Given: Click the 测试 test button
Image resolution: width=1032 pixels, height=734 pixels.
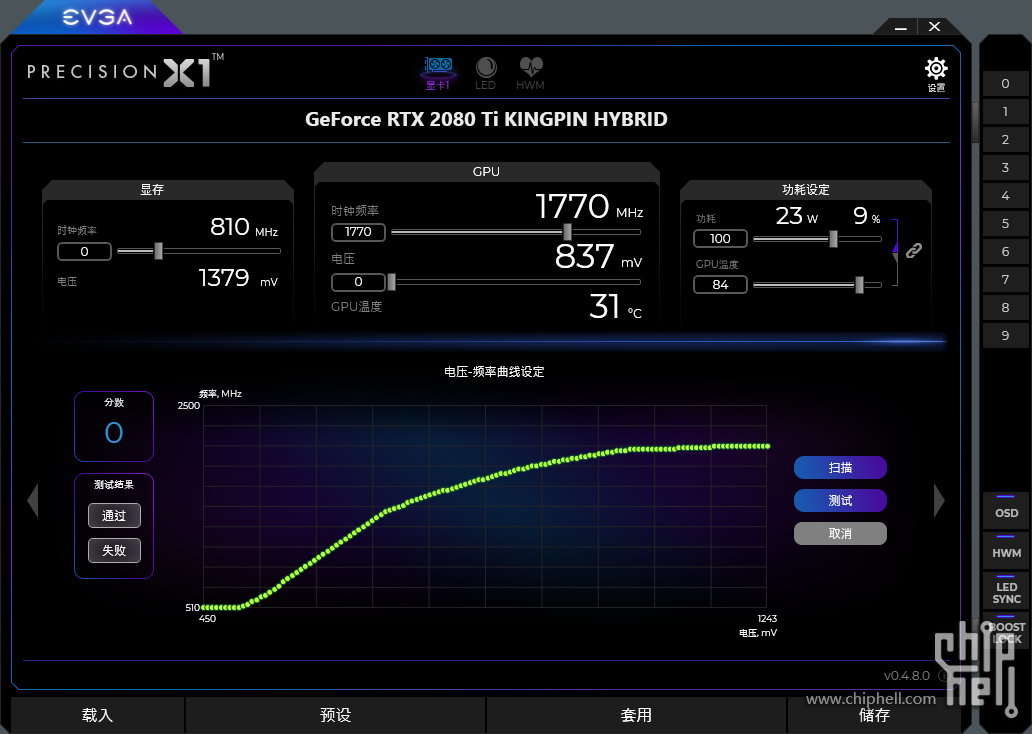Looking at the screenshot, I should click(840, 500).
